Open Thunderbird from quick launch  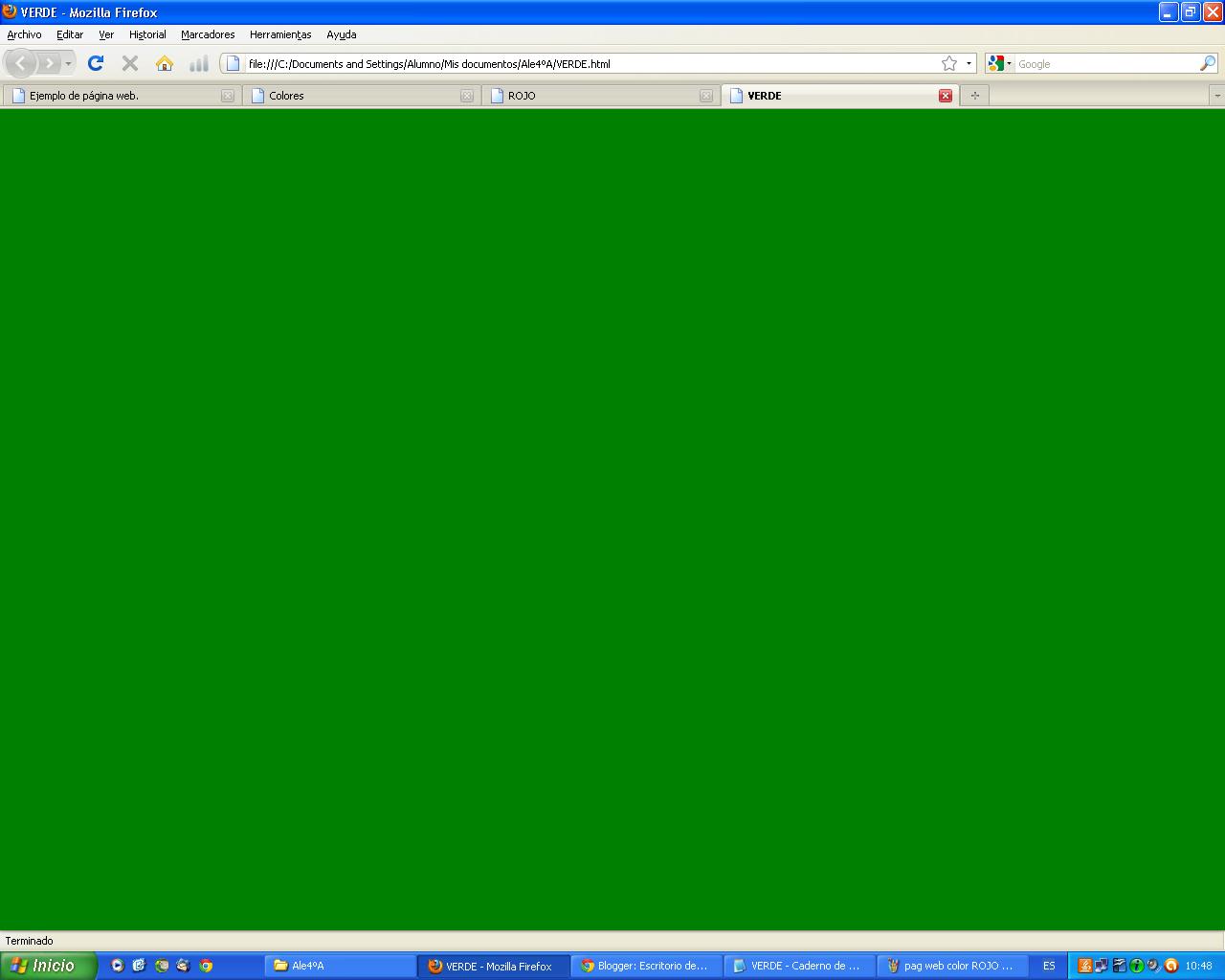point(183,966)
